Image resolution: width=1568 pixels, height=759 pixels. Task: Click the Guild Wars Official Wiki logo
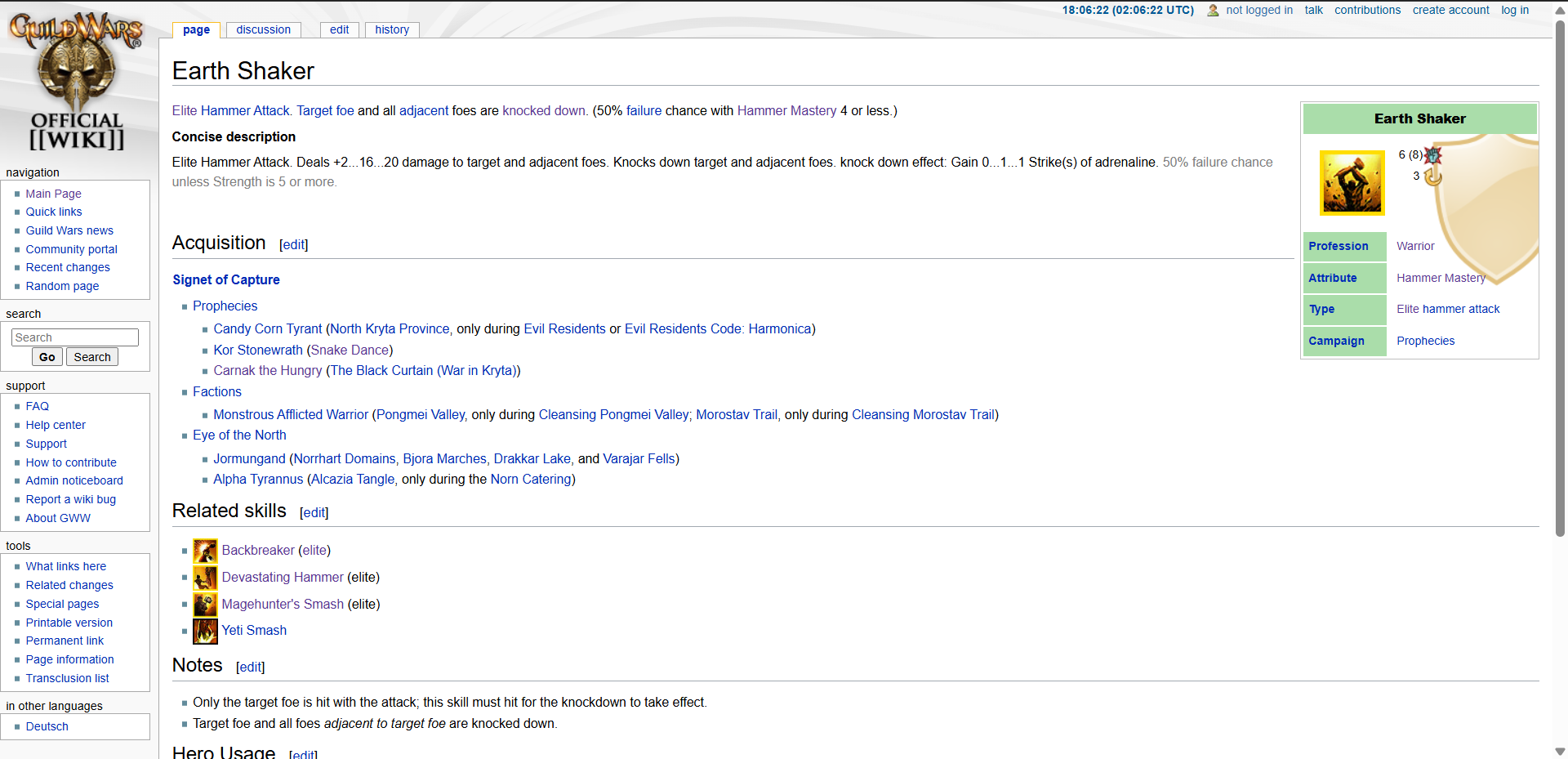(76, 82)
